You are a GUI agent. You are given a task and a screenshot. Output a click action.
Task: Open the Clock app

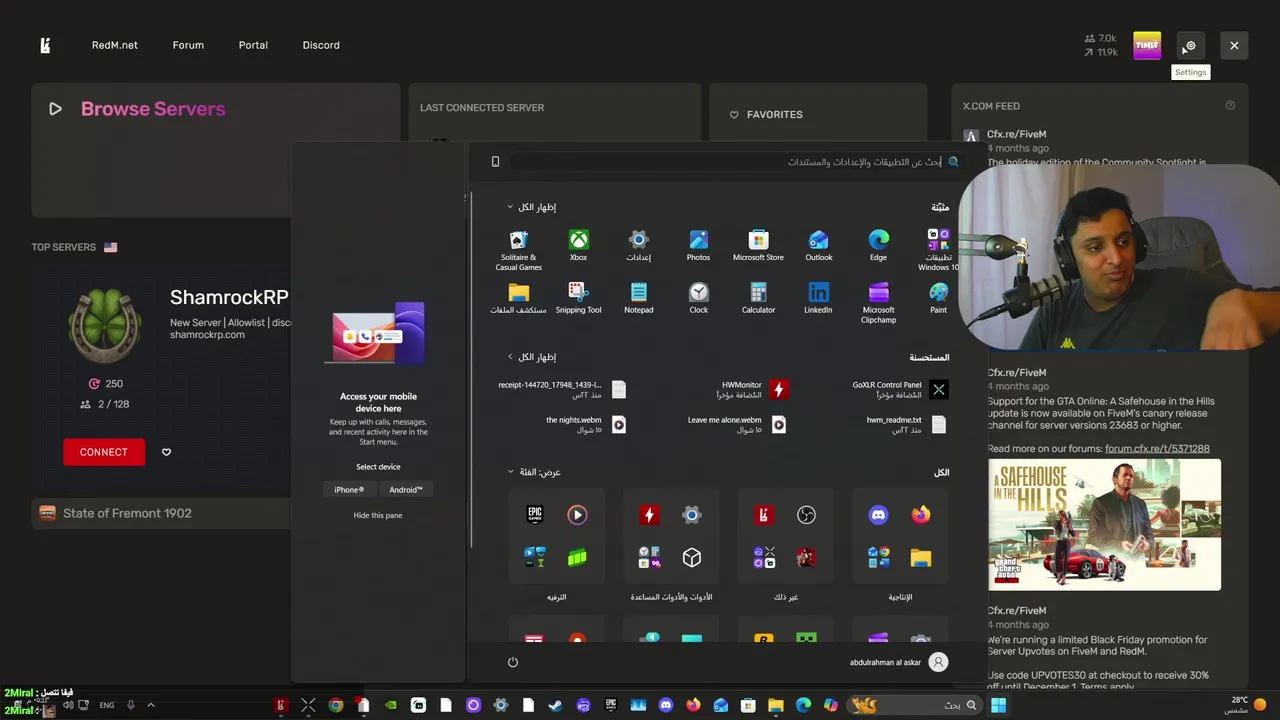698,298
